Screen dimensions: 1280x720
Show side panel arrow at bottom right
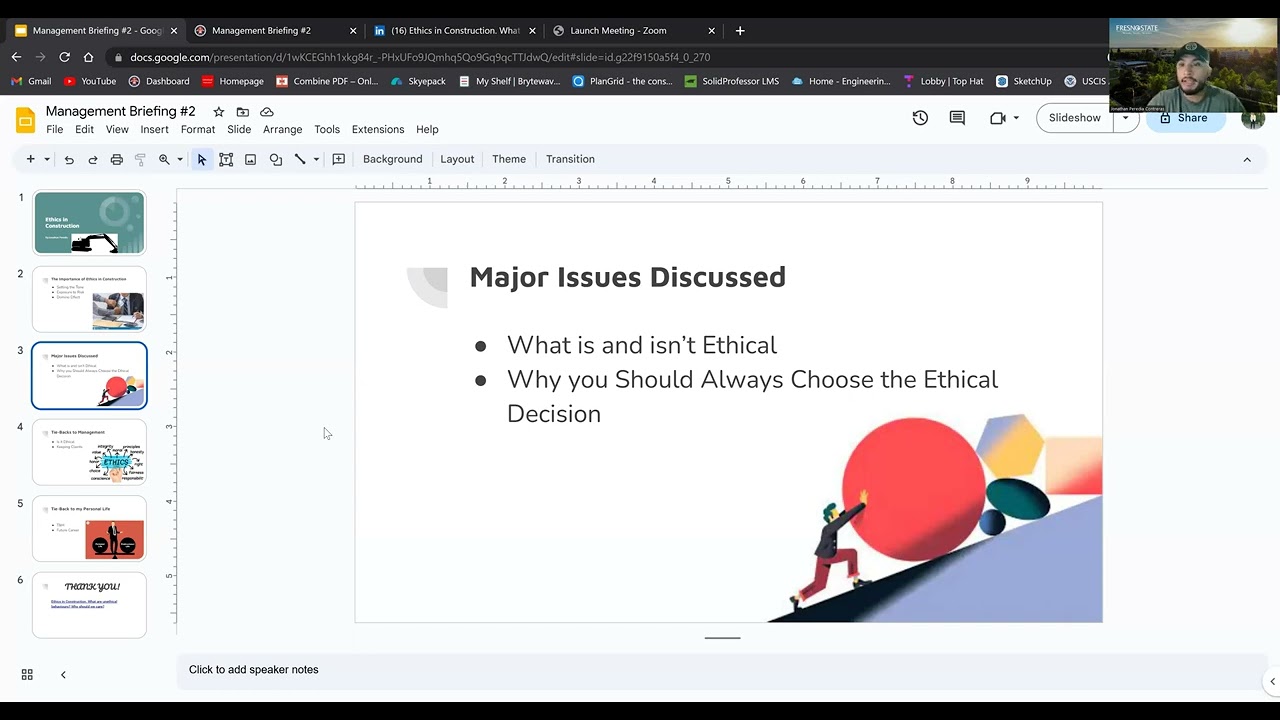tap(1272, 681)
